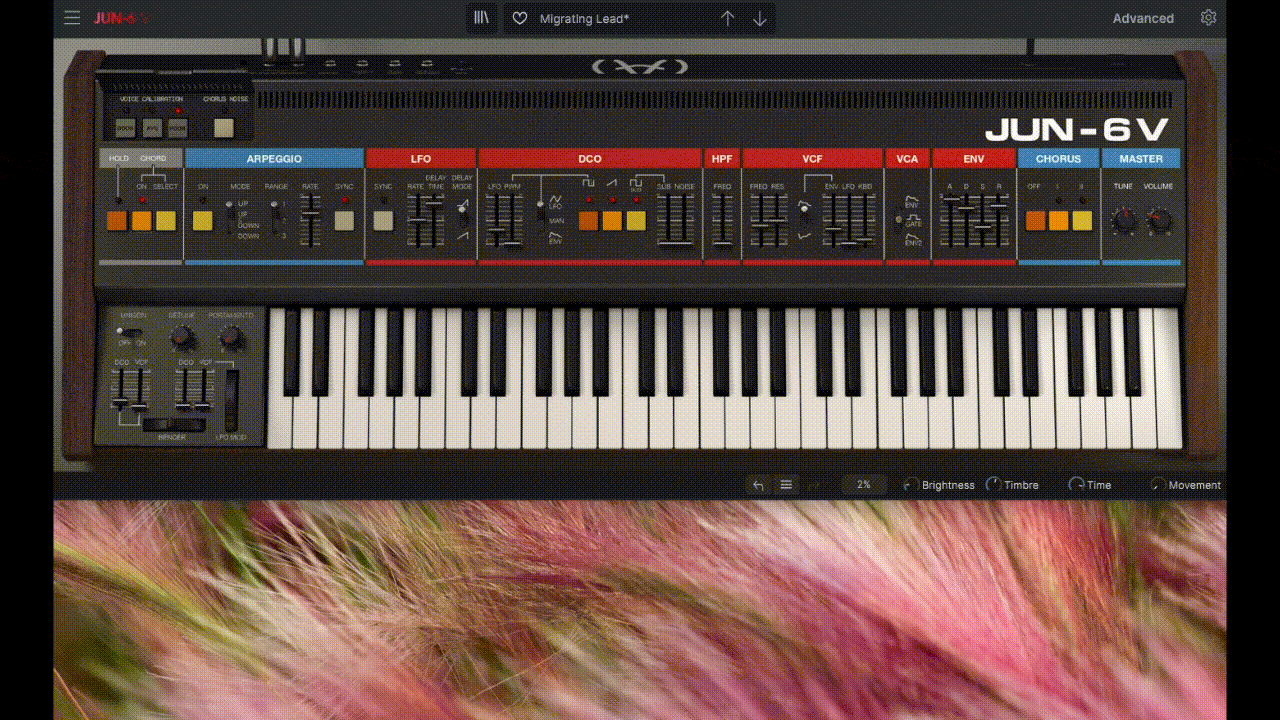This screenshot has height=720, width=1280.
Task: Toggle the Chorus Noise button
Action: pos(223,128)
